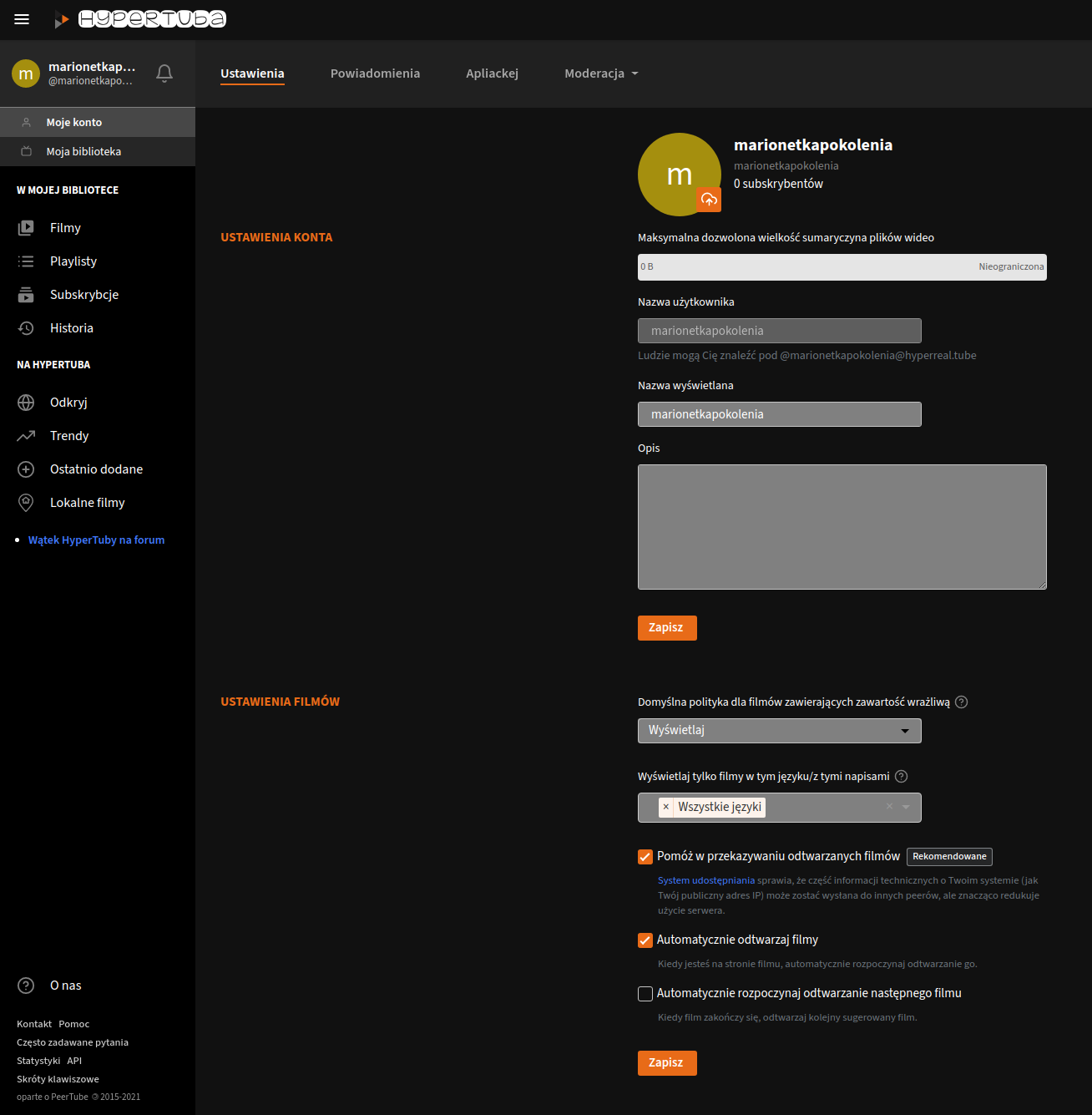Screen dimensions: 1092x1115
Task: Click the Odkryj globe icon
Action: coord(26,403)
